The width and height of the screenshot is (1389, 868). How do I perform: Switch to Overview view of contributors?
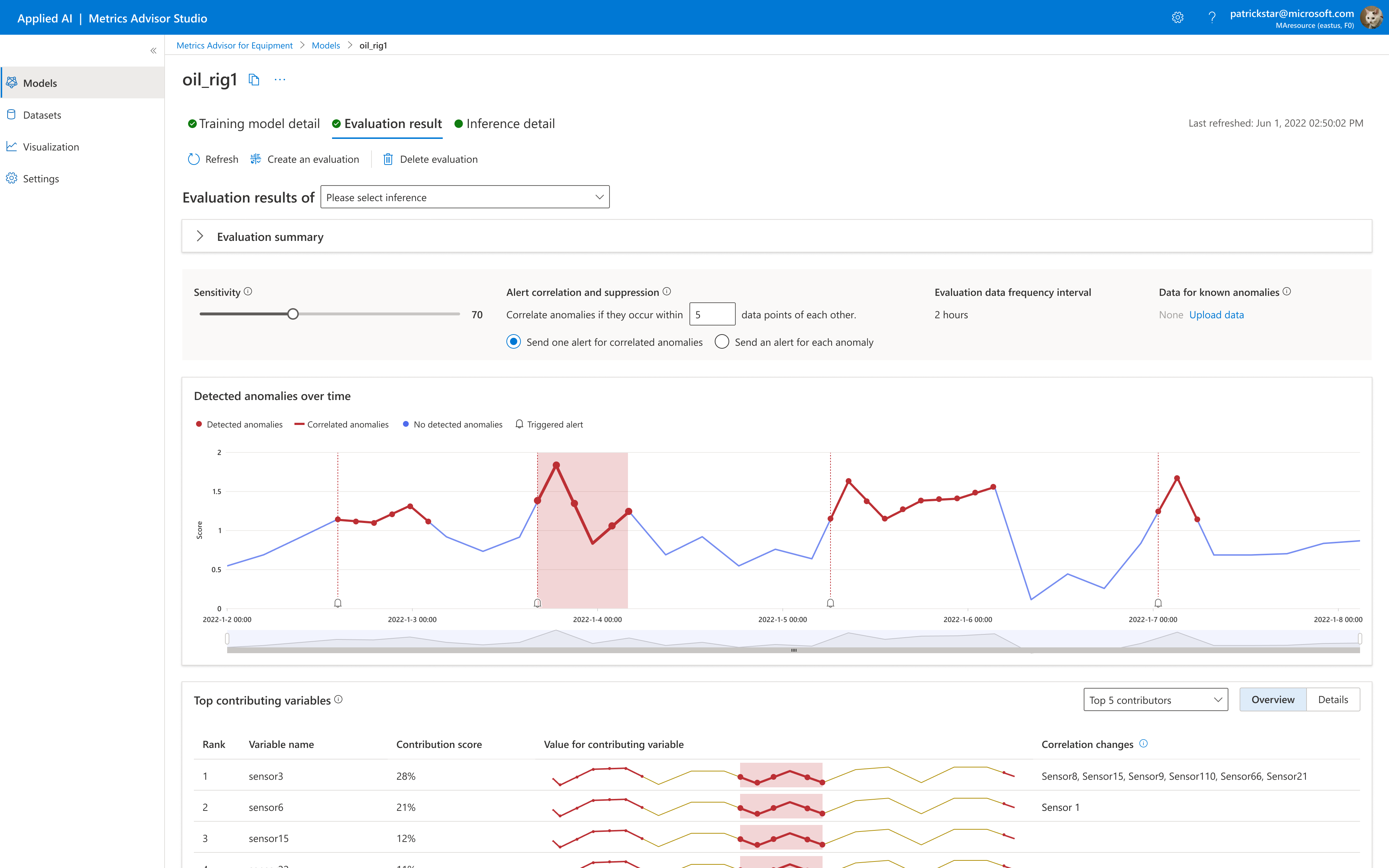pyautogui.click(x=1273, y=699)
